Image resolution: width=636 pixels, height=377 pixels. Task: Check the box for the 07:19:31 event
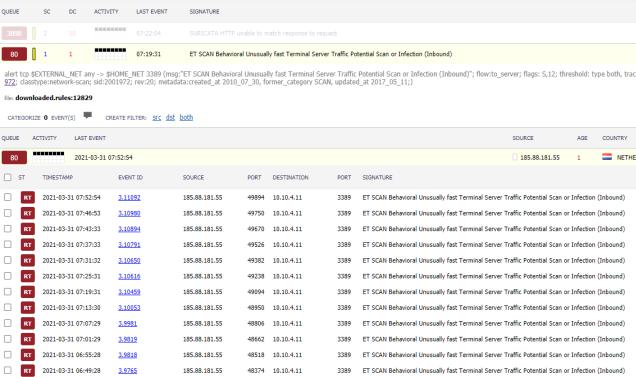point(8,291)
